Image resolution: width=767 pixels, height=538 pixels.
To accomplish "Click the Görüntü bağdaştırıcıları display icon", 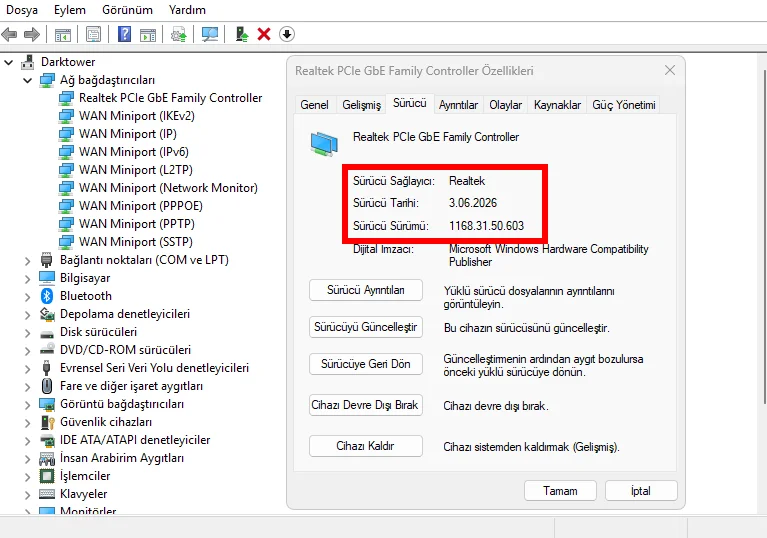I will pyautogui.click(x=47, y=404).
